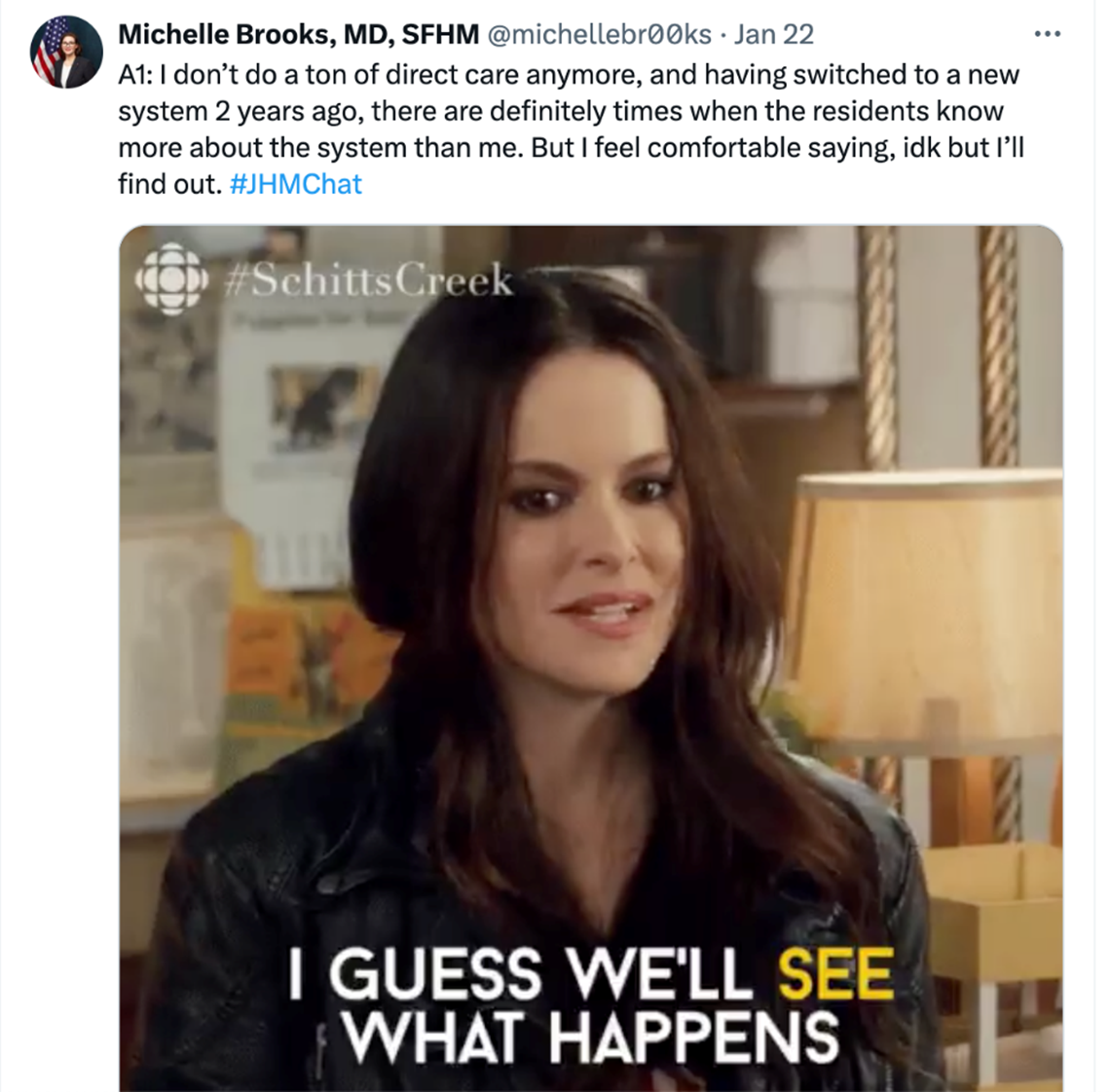Screen dimensions: 1111x1092
Task: Open the tweet's three-dot more options menu
Action: tap(1047, 33)
